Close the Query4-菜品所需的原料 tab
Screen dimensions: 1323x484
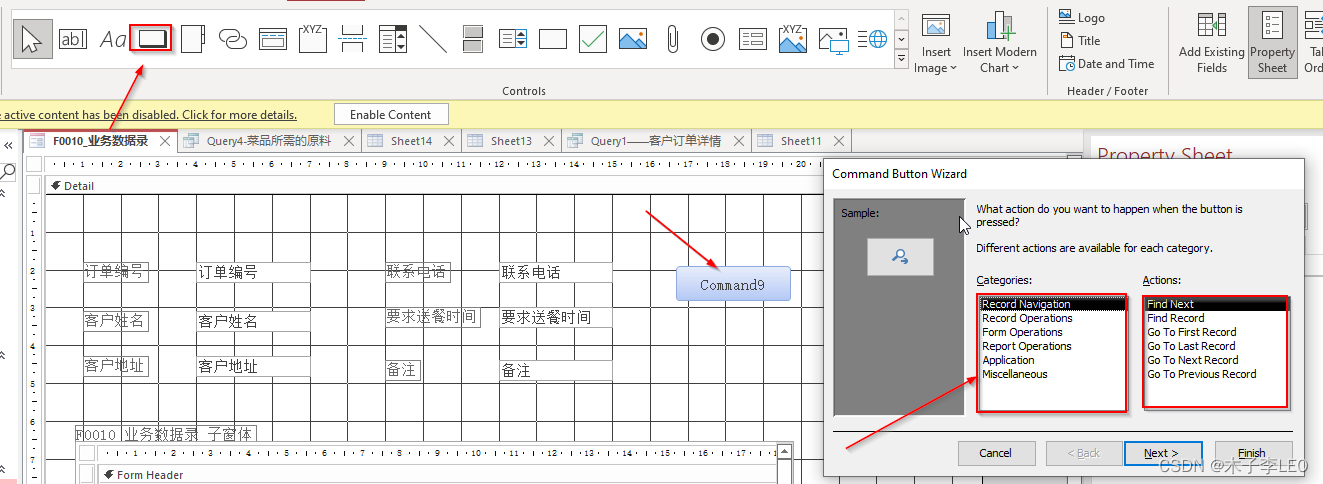point(348,141)
